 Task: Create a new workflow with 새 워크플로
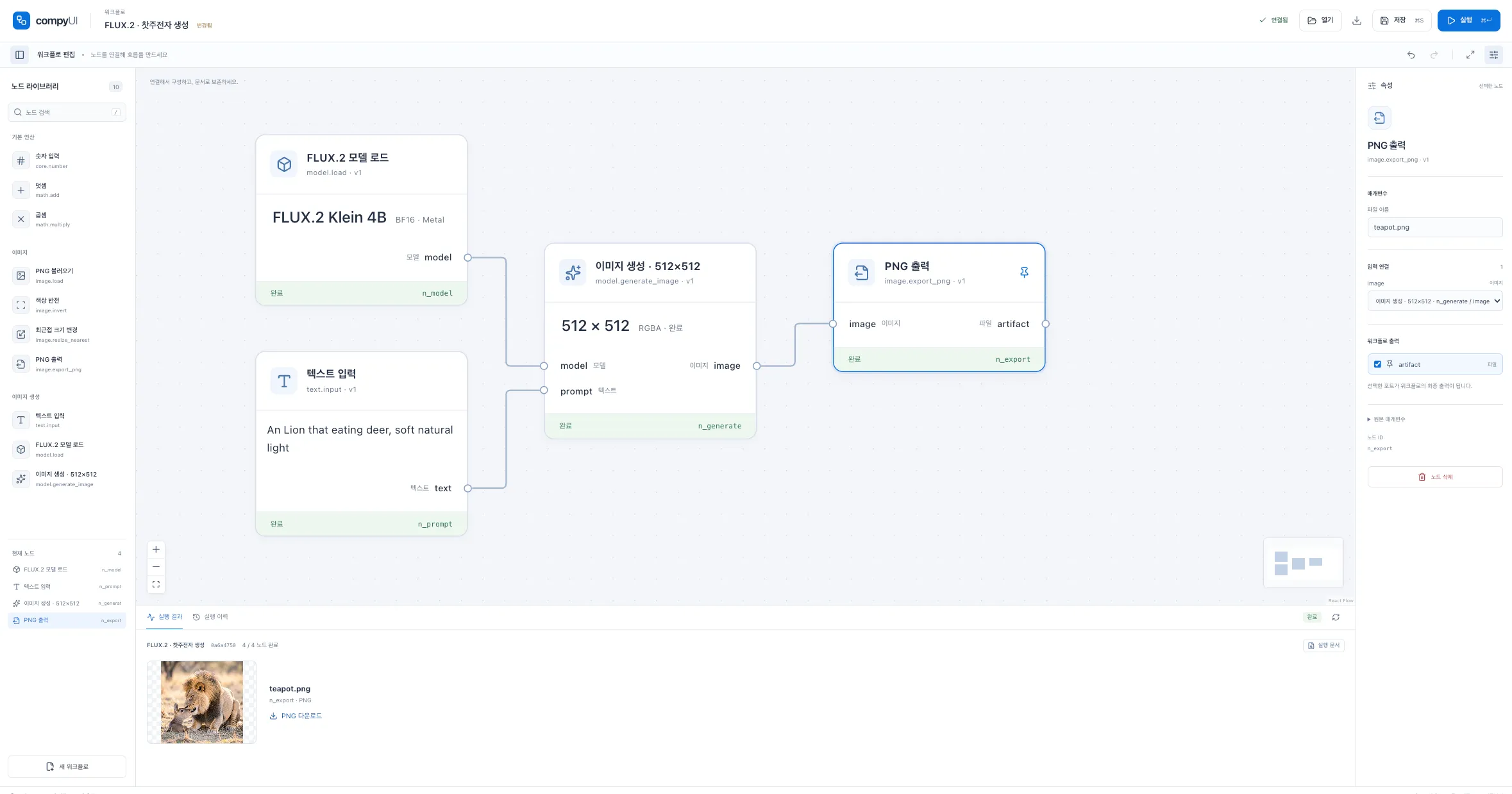coord(67,766)
